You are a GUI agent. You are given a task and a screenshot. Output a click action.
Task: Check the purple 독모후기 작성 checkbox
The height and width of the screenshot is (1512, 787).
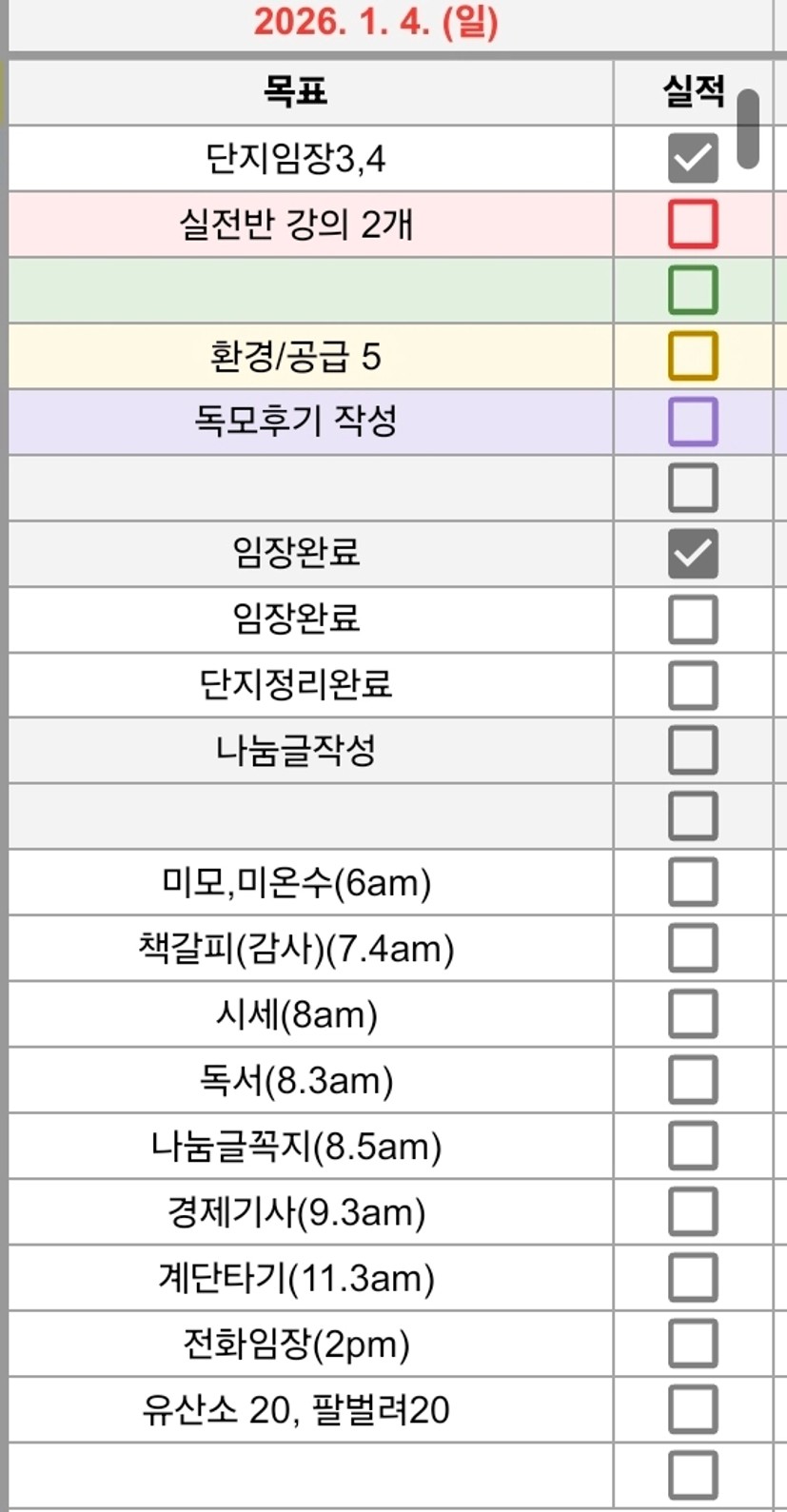click(x=692, y=422)
